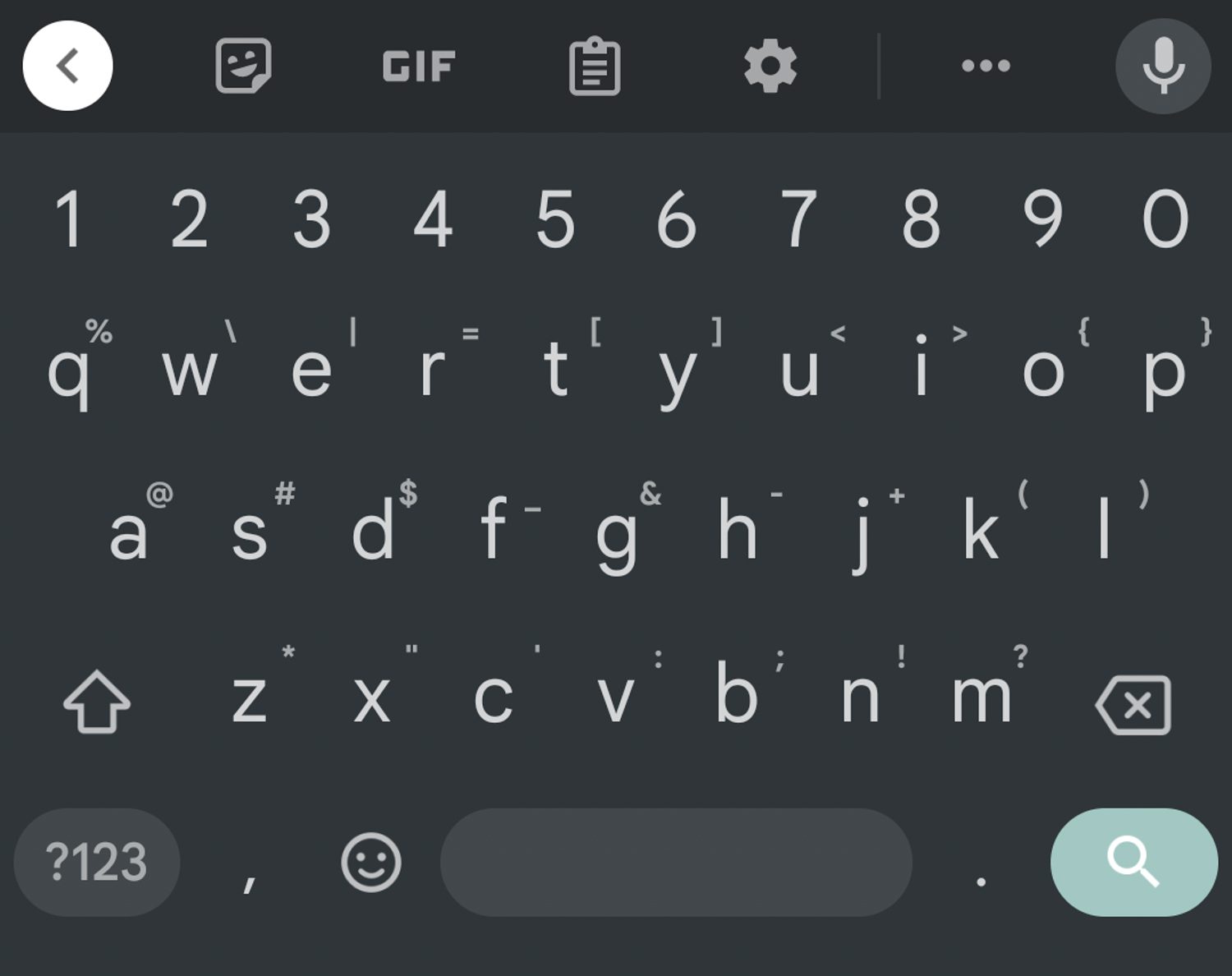Open the clipboard icon
This screenshot has width=1232, height=976.
pos(595,66)
